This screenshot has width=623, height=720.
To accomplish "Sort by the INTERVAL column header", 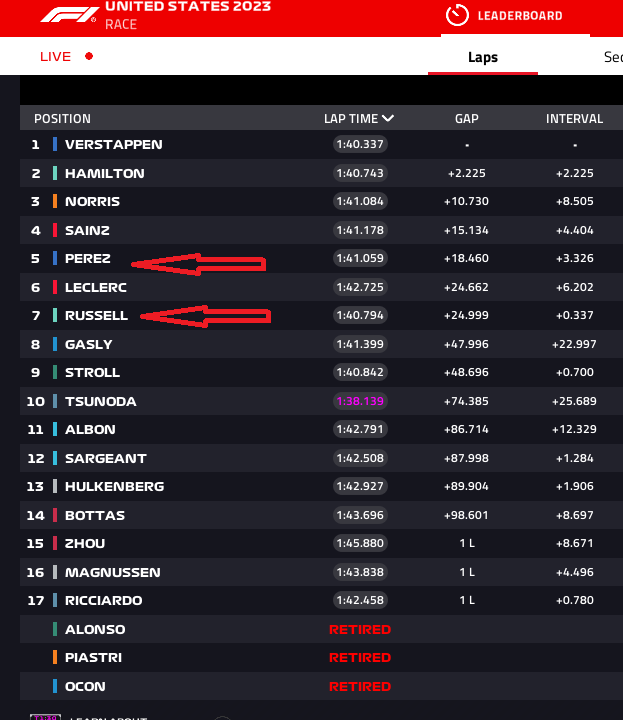I will 574,118.
